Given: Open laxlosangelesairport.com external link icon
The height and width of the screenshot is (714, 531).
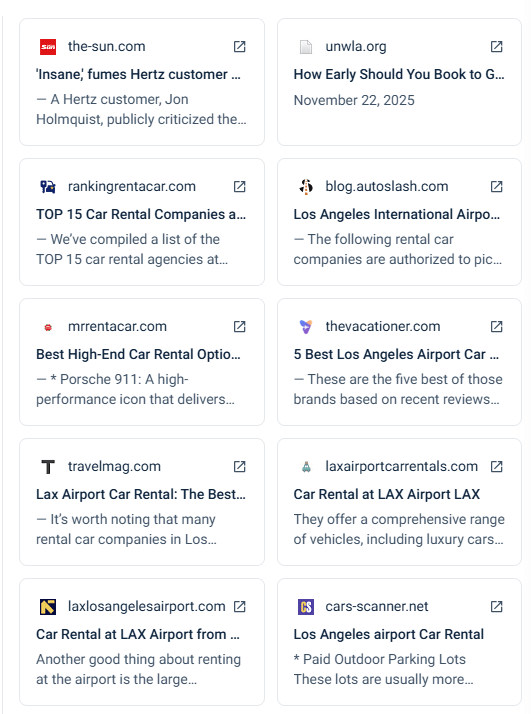Looking at the screenshot, I should point(240,607).
